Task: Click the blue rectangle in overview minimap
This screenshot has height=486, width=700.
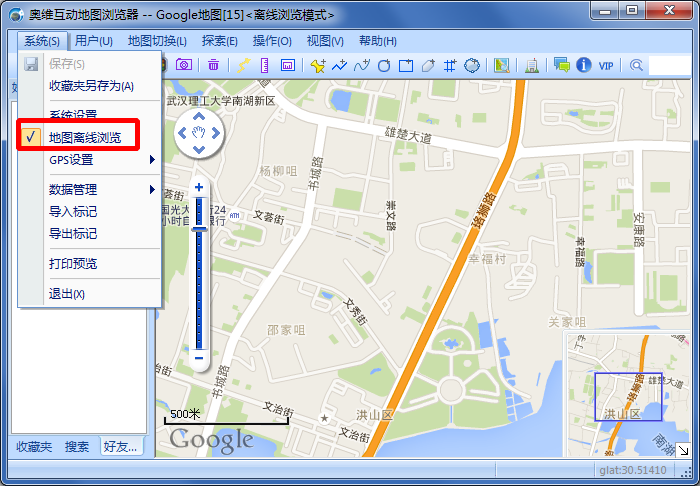Action: pyautogui.click(x=628, y=397)
